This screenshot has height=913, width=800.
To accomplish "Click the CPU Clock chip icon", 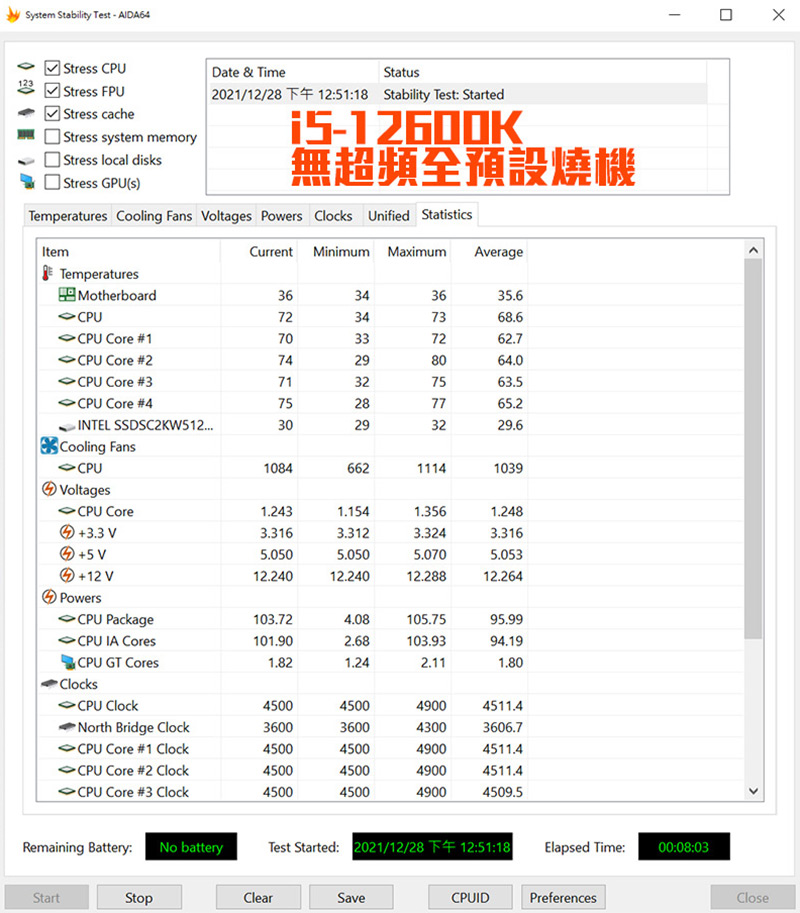I will 68,705.
